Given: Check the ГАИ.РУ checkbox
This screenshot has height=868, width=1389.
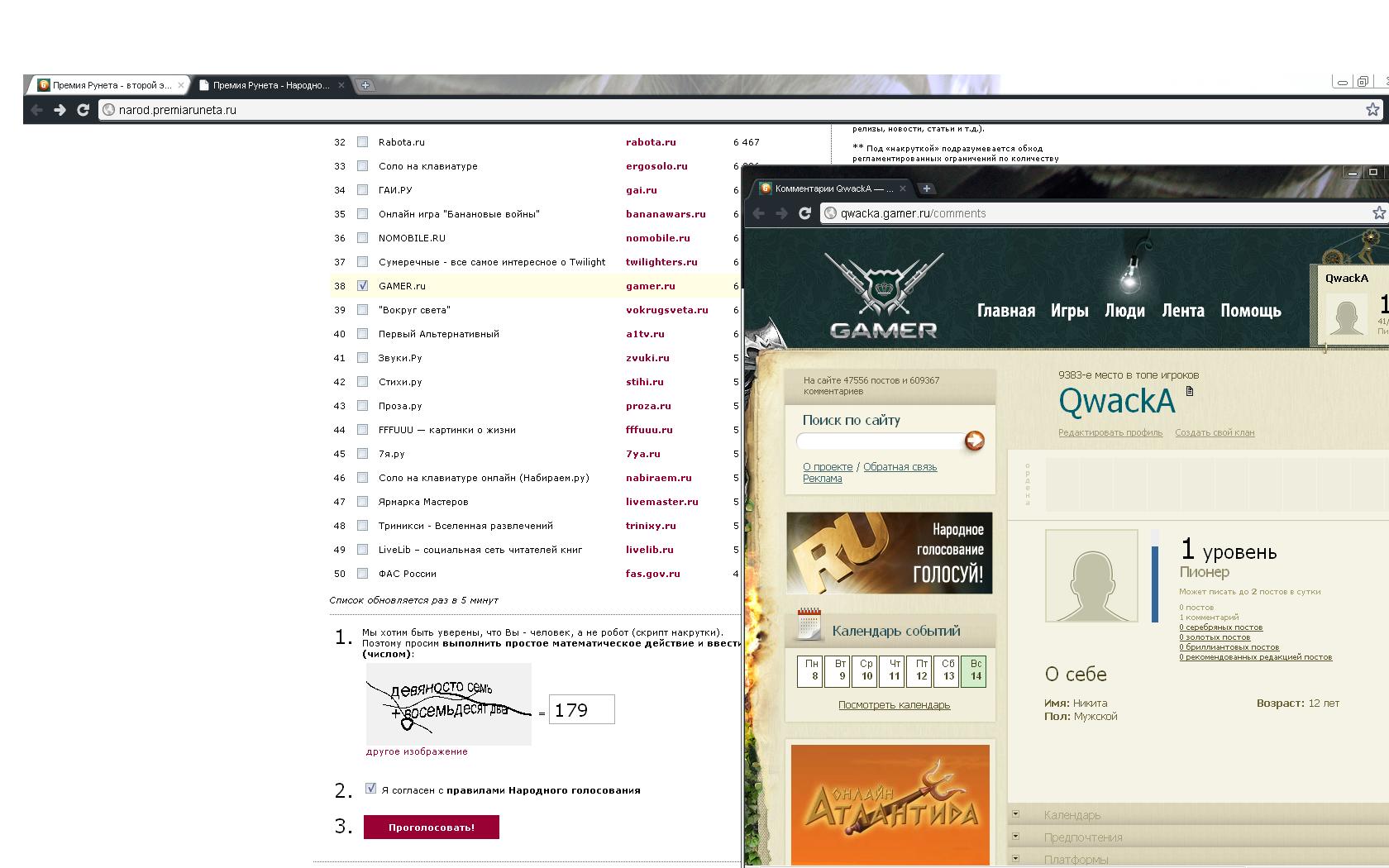Looking at the screenshot, I should (362, 190).
